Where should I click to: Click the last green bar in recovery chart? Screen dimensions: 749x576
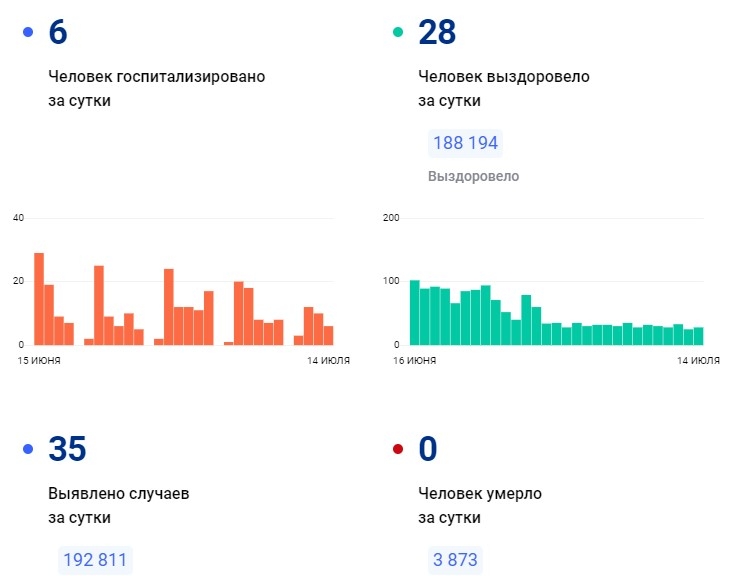(x=698, y=335)
